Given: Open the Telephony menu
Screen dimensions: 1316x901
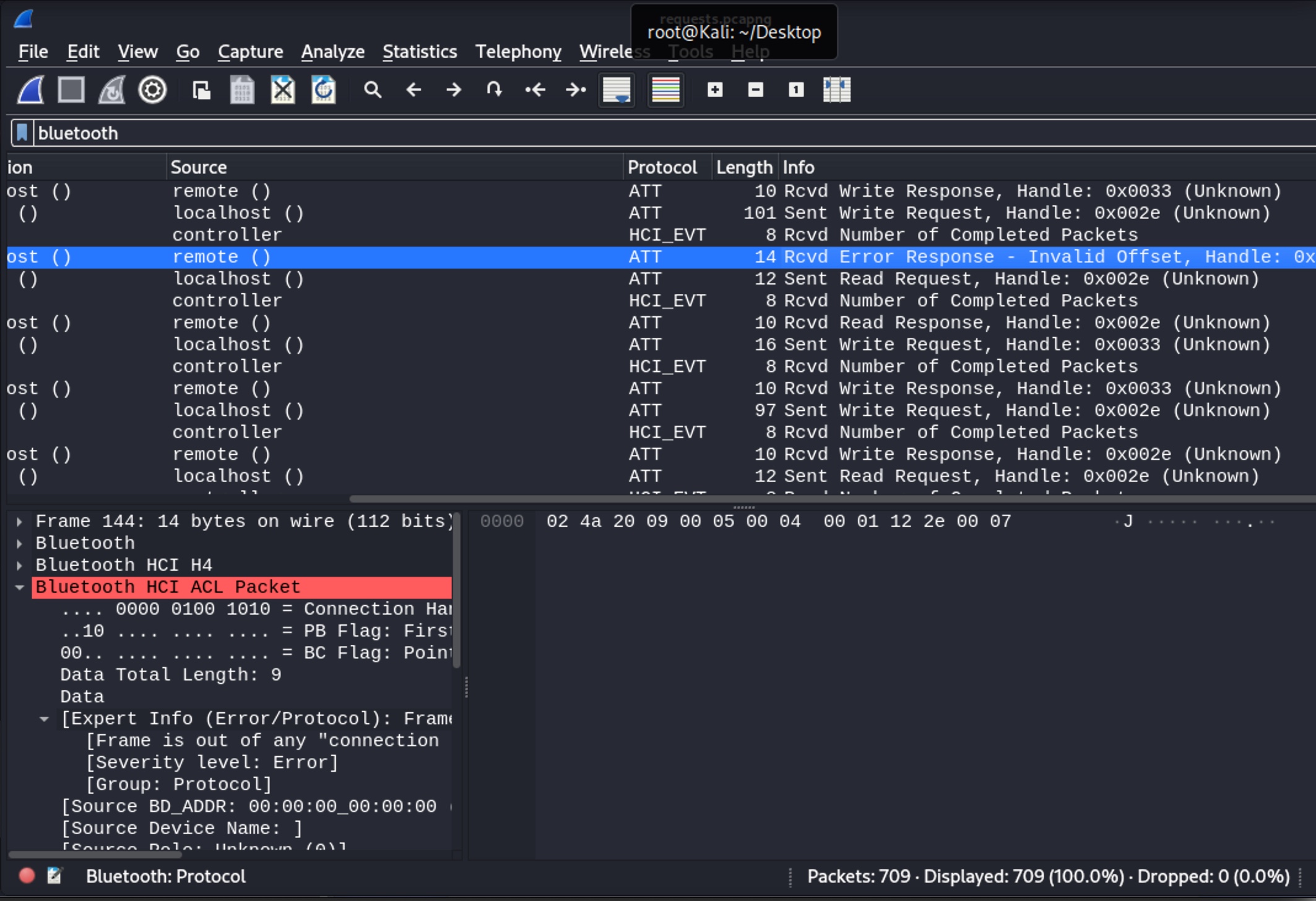Looking at the screenshot, I should [x=518, y=51].
